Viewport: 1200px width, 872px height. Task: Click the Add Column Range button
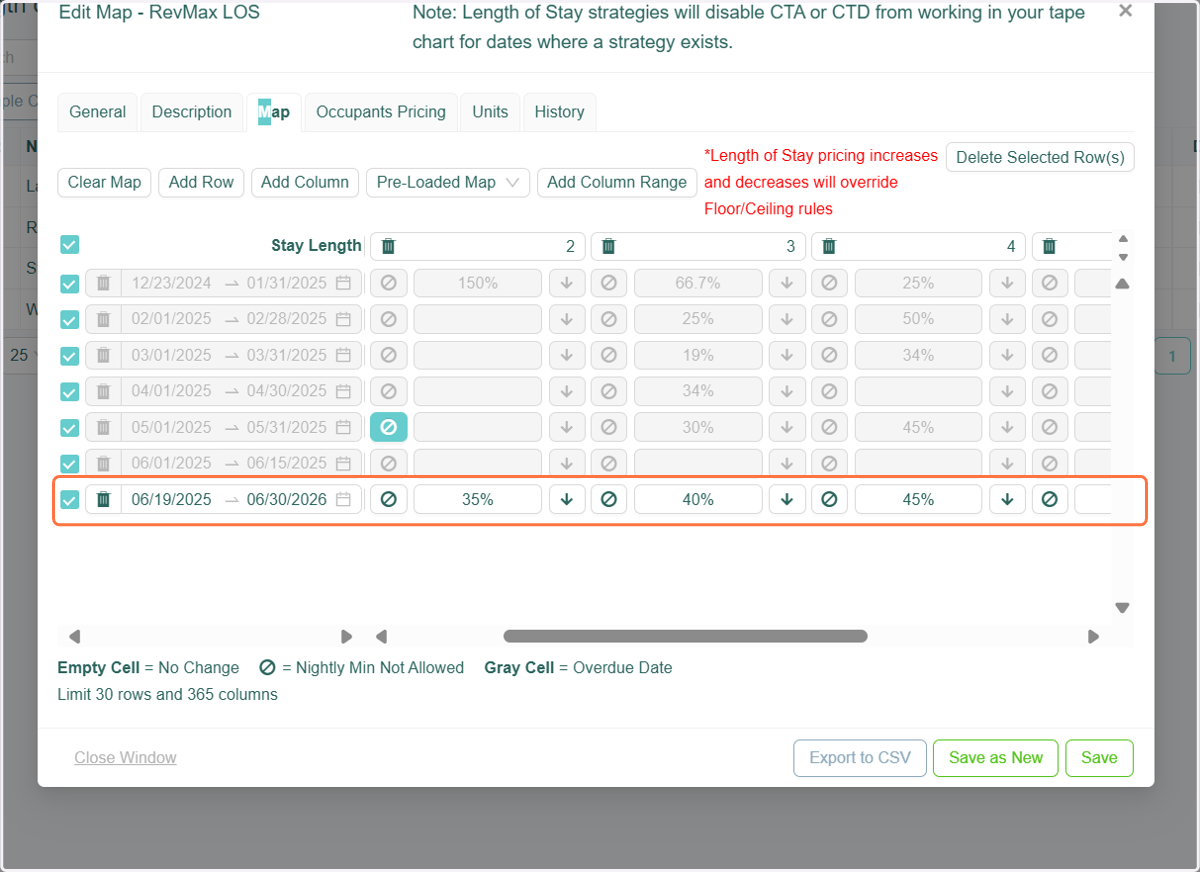point(617,182)
